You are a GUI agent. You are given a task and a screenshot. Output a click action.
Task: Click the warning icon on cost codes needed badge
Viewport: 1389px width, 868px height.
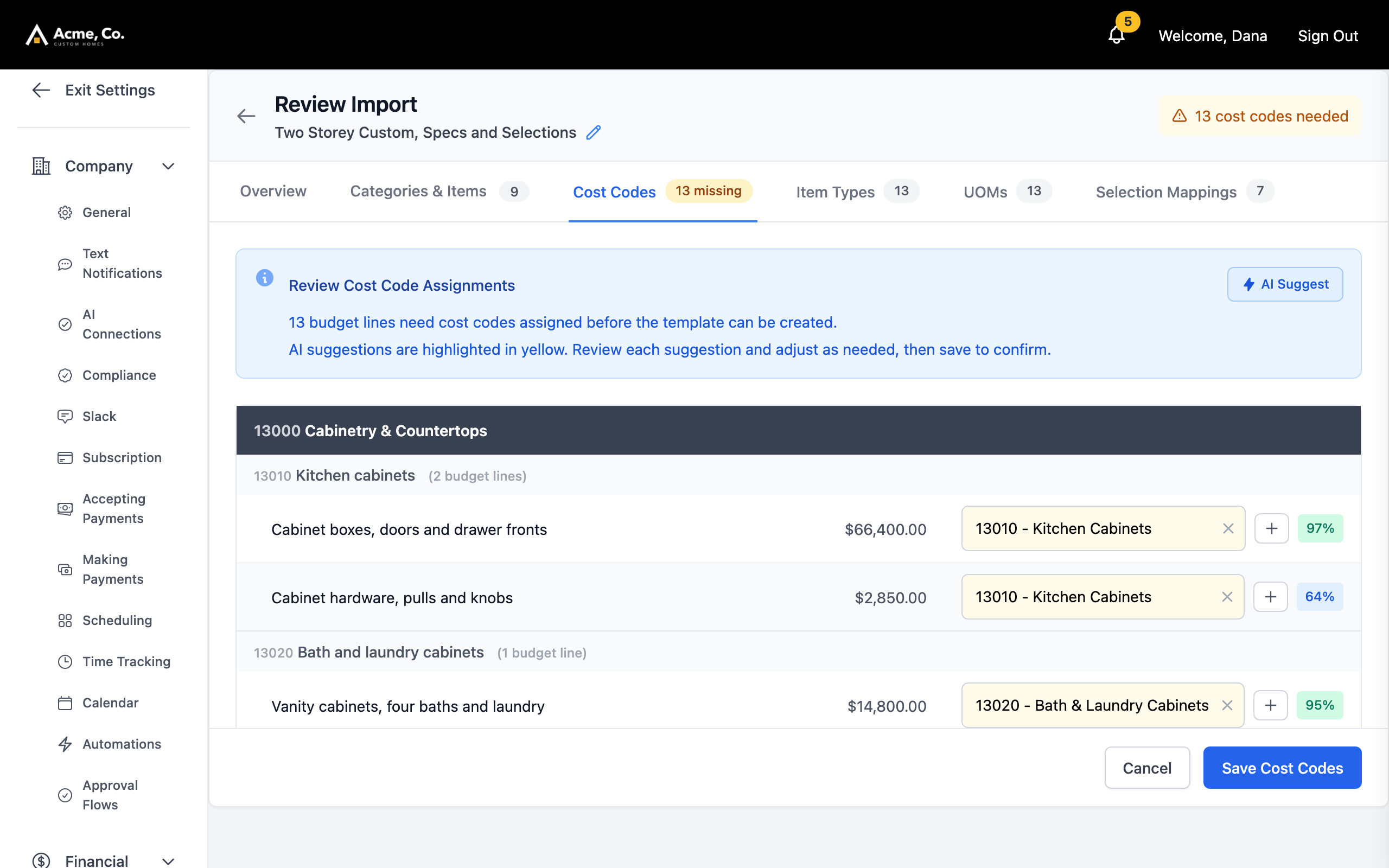click(x=1180, y=116)
